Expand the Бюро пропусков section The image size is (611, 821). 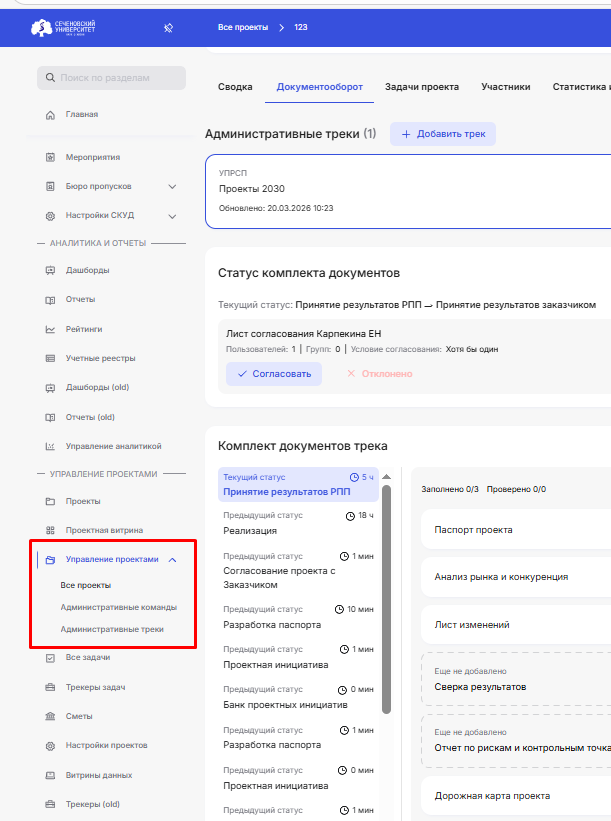coord(172,187)
